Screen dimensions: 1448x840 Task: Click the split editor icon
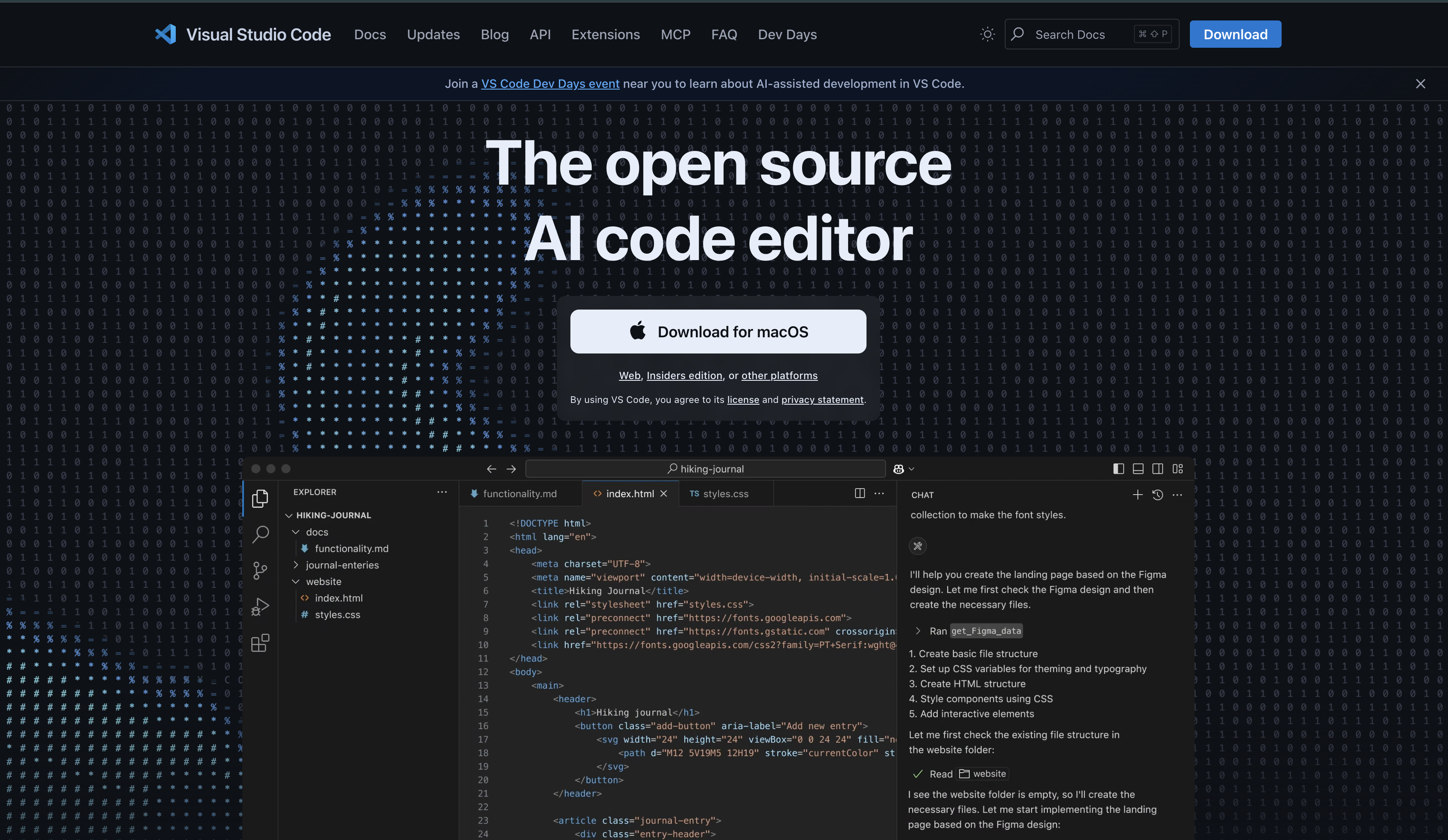[860, 493]
